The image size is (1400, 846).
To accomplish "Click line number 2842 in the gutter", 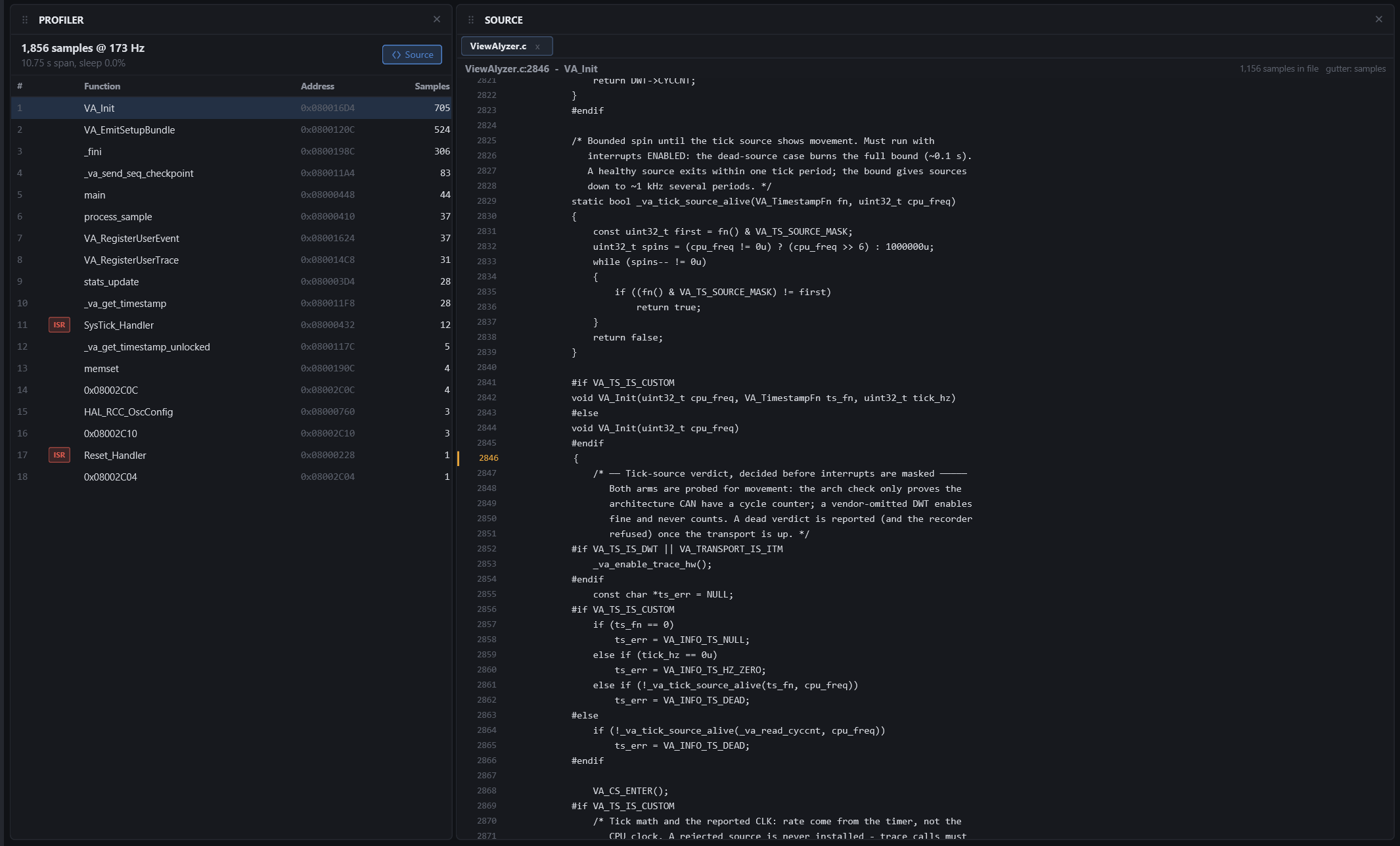I will coord(487,398).
